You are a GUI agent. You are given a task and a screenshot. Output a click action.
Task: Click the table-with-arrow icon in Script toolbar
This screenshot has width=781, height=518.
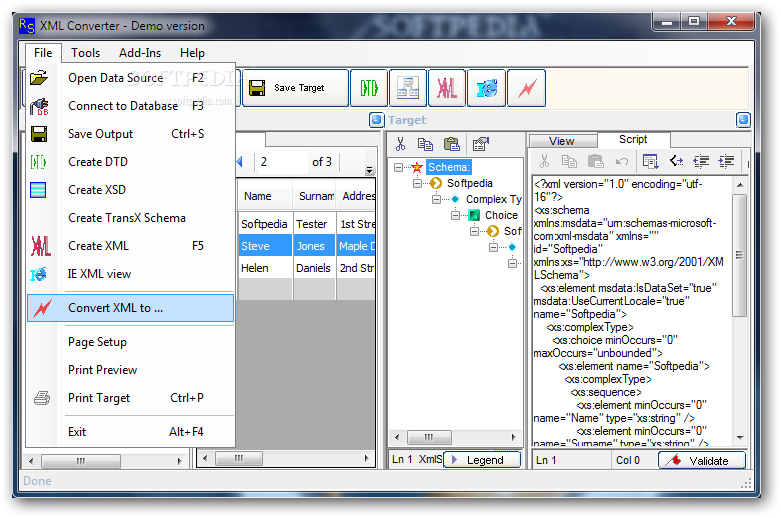650,161
